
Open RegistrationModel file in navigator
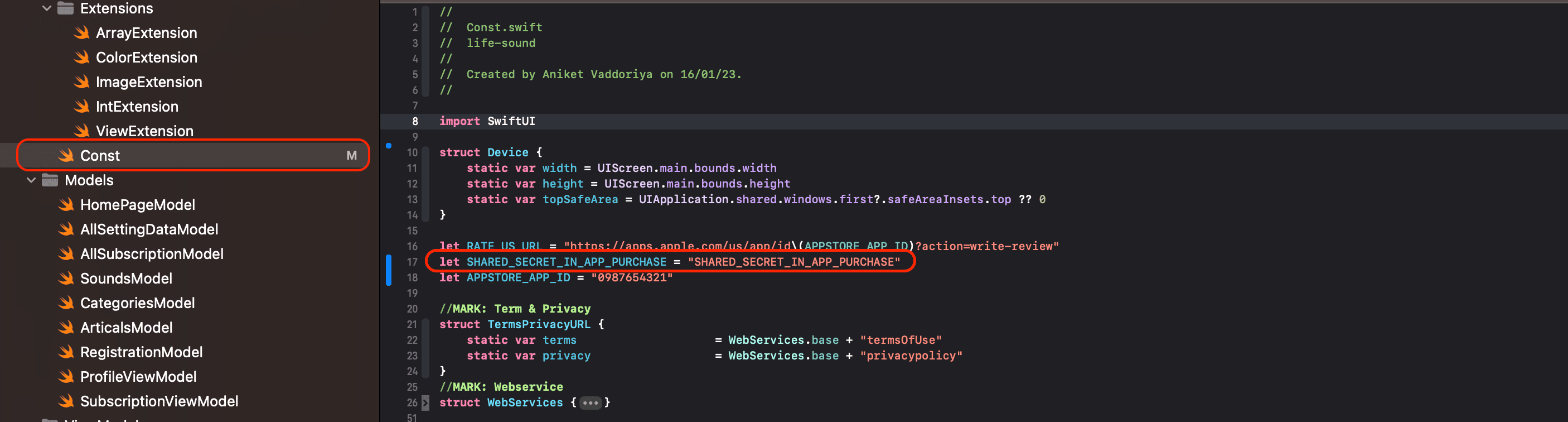141,352
